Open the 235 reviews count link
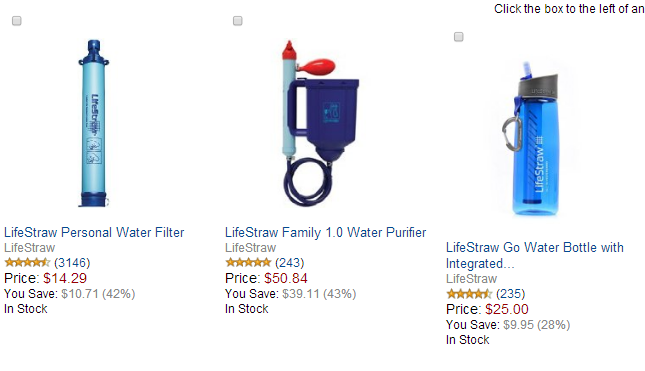 [510, 294]
